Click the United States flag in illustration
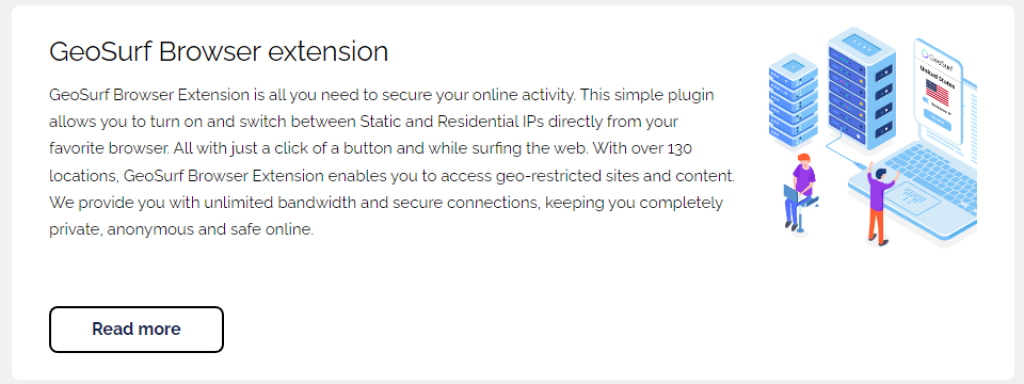Screen dimensions: 1024x384 pyautogui.click(x=938, y=93)
